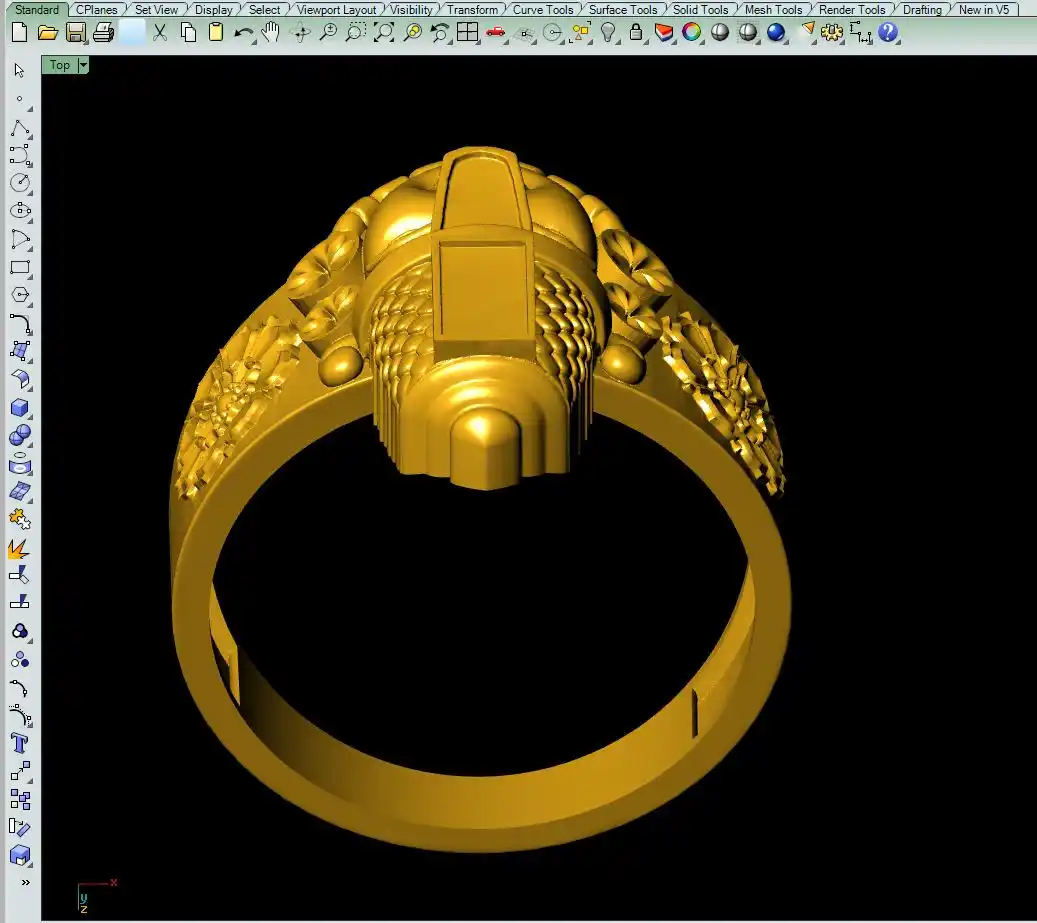1037x923 pixels.
Task: Click the Undo arrow icon
Action: tap(244, 32)
